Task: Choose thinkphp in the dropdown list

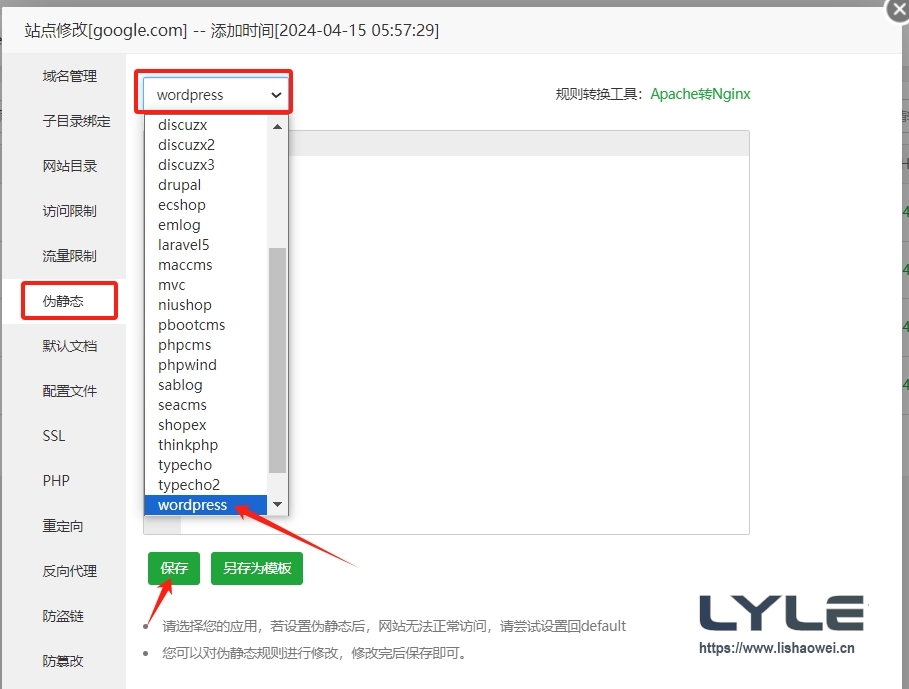Action: click(x=187, y=444)
